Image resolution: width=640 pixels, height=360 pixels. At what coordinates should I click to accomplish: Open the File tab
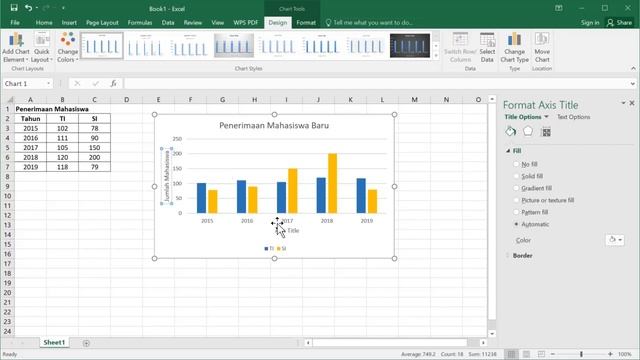[15, 23]
